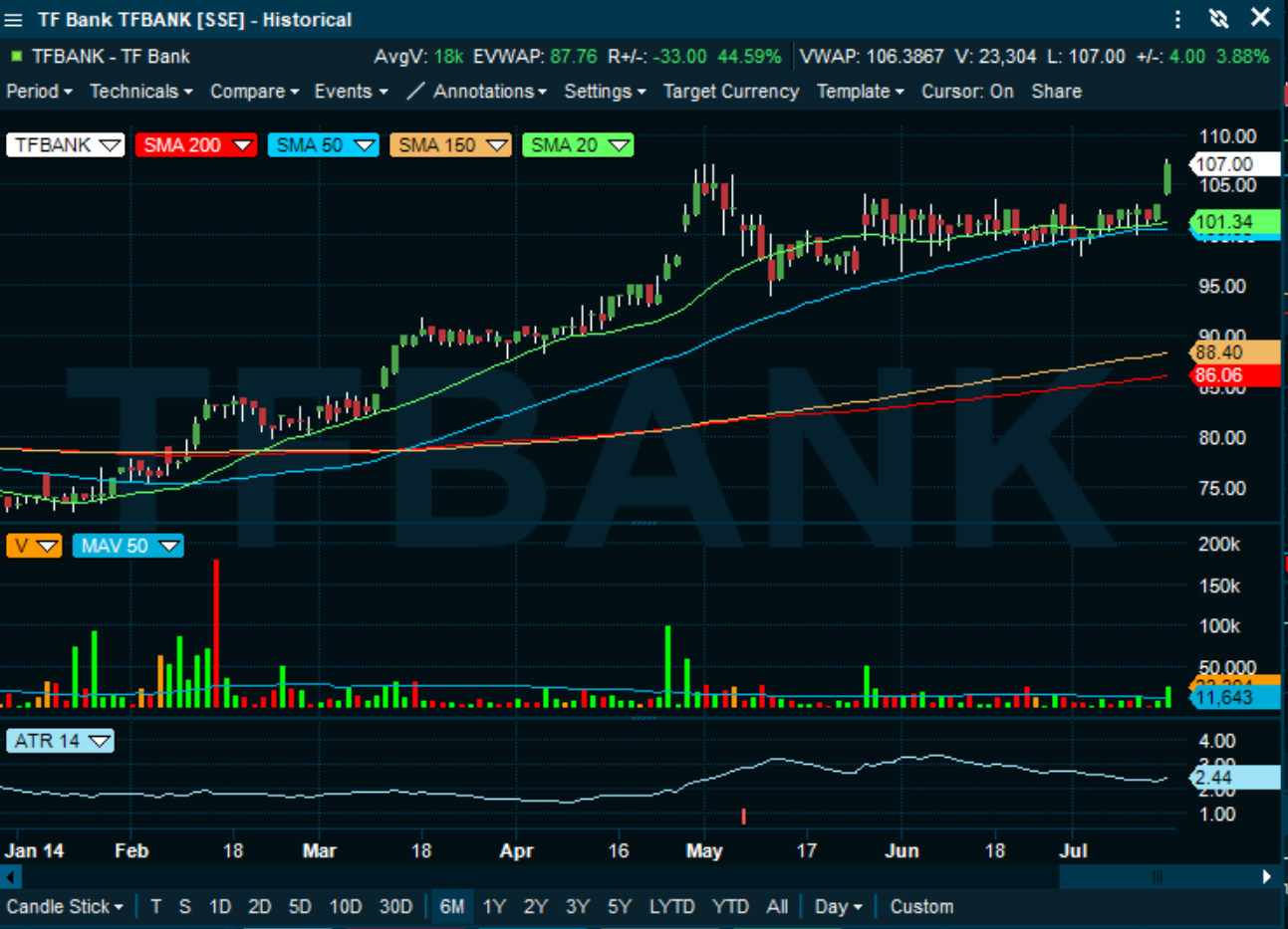
Task: Select the 1D range
Action: [x=220, y=907]
